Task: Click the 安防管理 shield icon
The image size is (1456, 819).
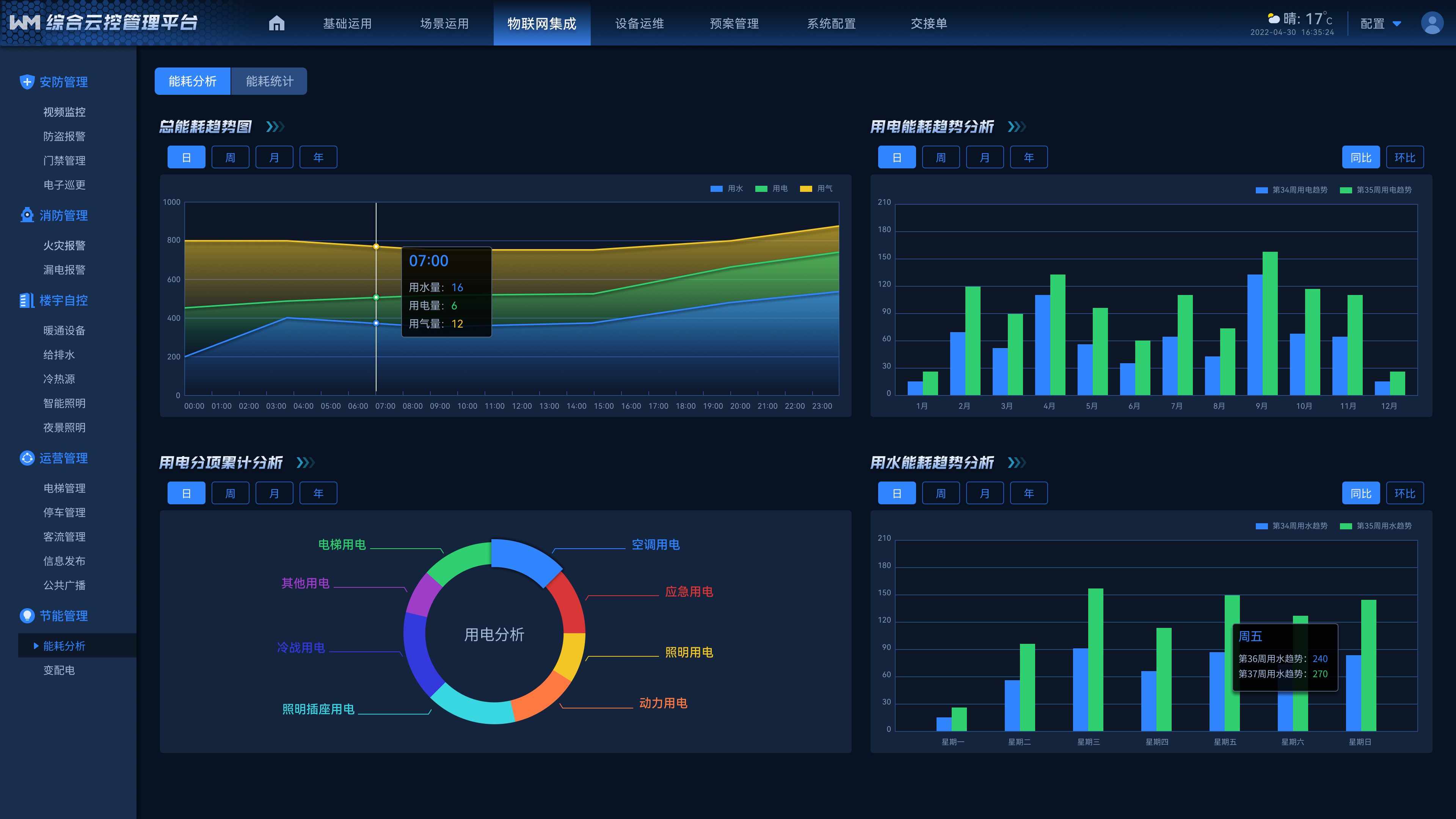Action: [27, 82]
